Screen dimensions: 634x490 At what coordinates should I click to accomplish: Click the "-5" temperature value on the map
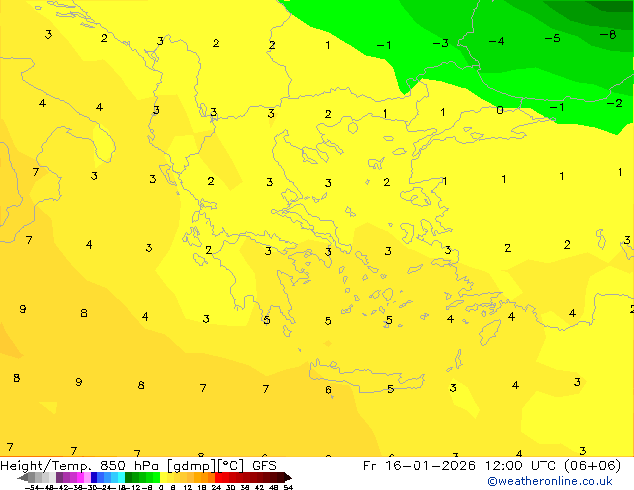coord(552,38)
